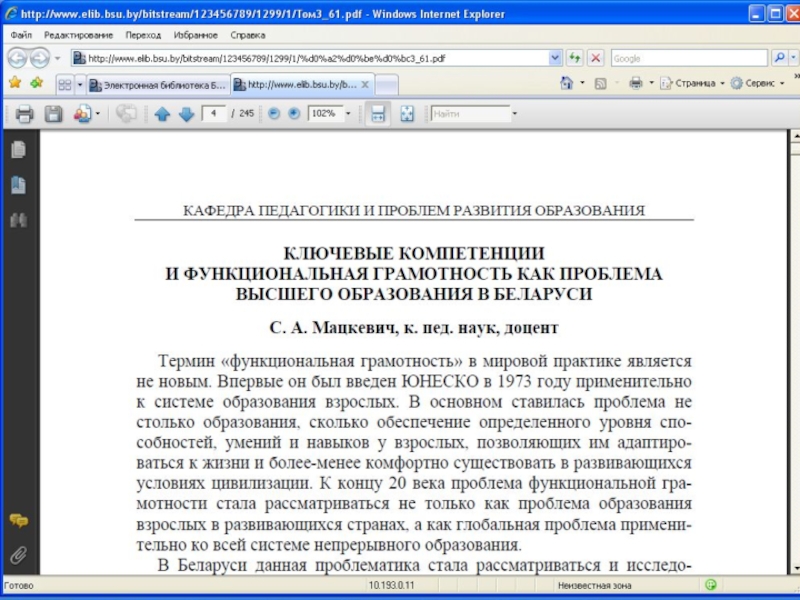Viewport: 800px width, 600px height.
Task: Click the green Refresh page icon
Action: click(574, 58)
